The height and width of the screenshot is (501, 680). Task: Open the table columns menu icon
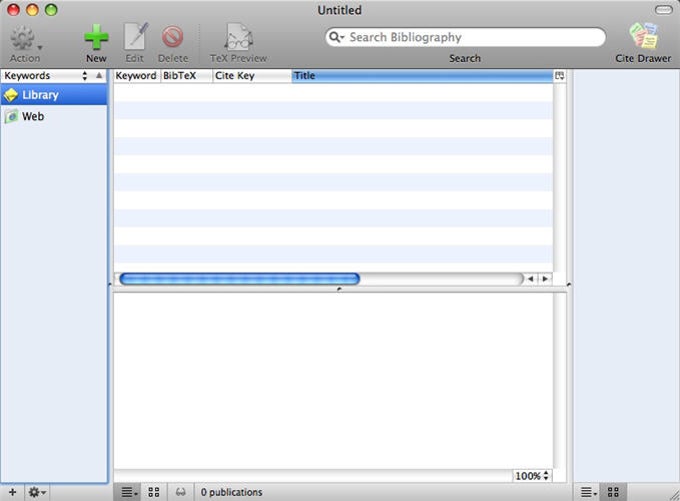(x=560, y=76)
